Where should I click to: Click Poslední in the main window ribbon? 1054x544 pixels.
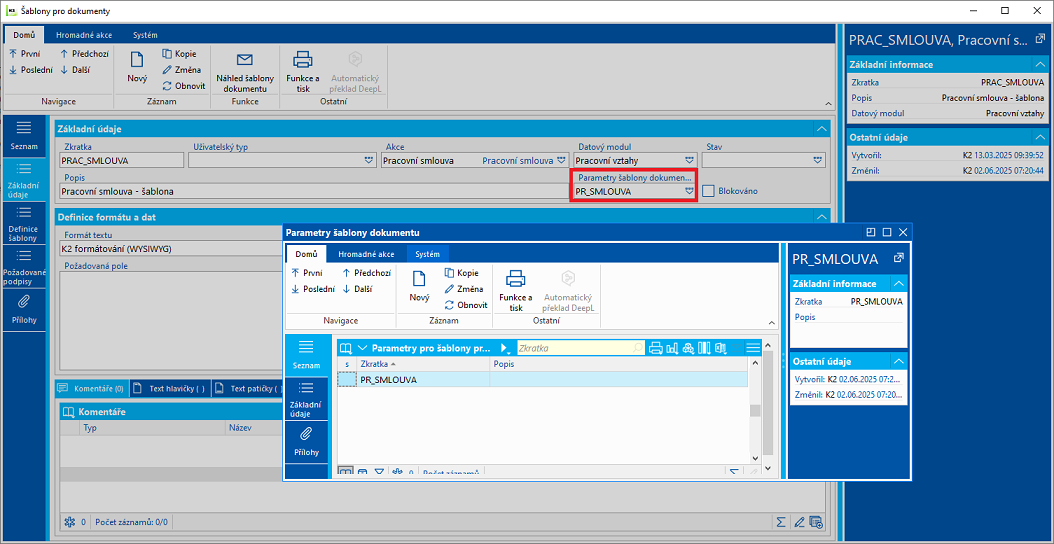tap(30, 69)
